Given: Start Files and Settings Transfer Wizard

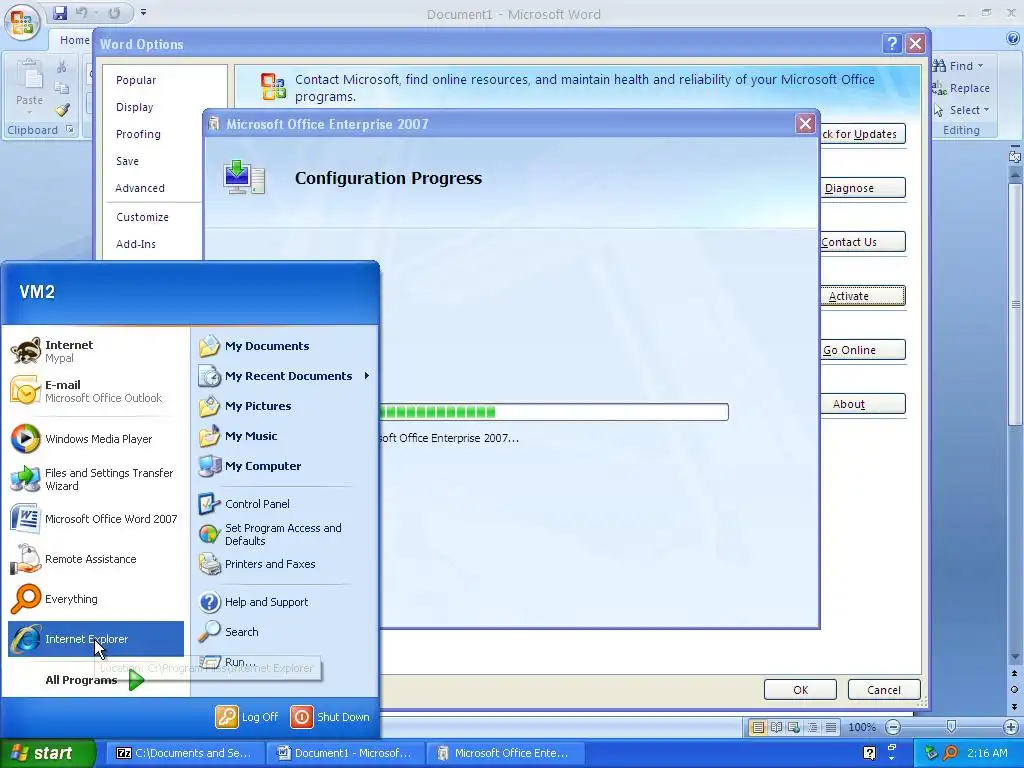Looking at the screenshot, I should (x=96, y=479).
